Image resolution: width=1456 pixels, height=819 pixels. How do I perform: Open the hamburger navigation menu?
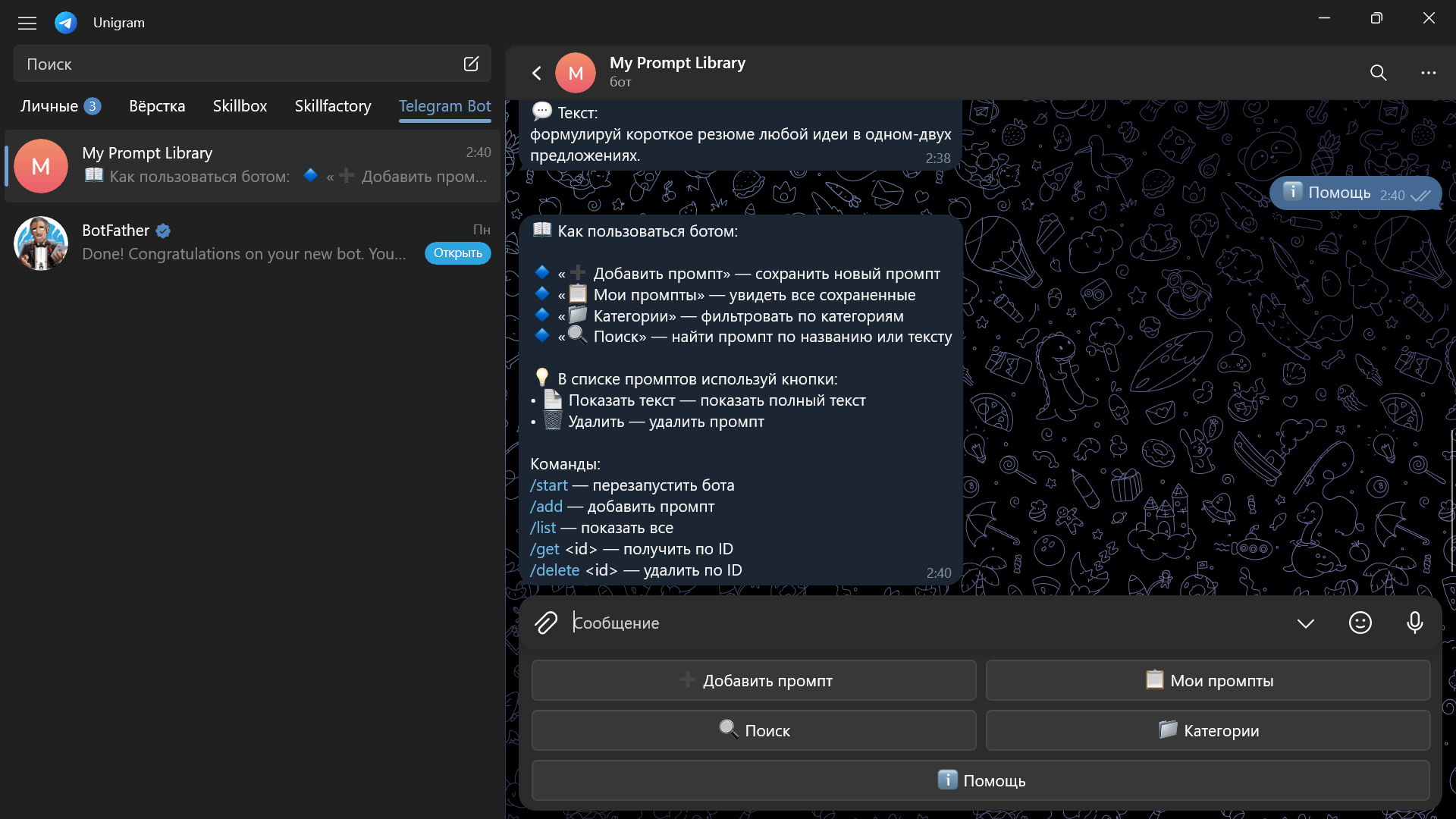27,23
